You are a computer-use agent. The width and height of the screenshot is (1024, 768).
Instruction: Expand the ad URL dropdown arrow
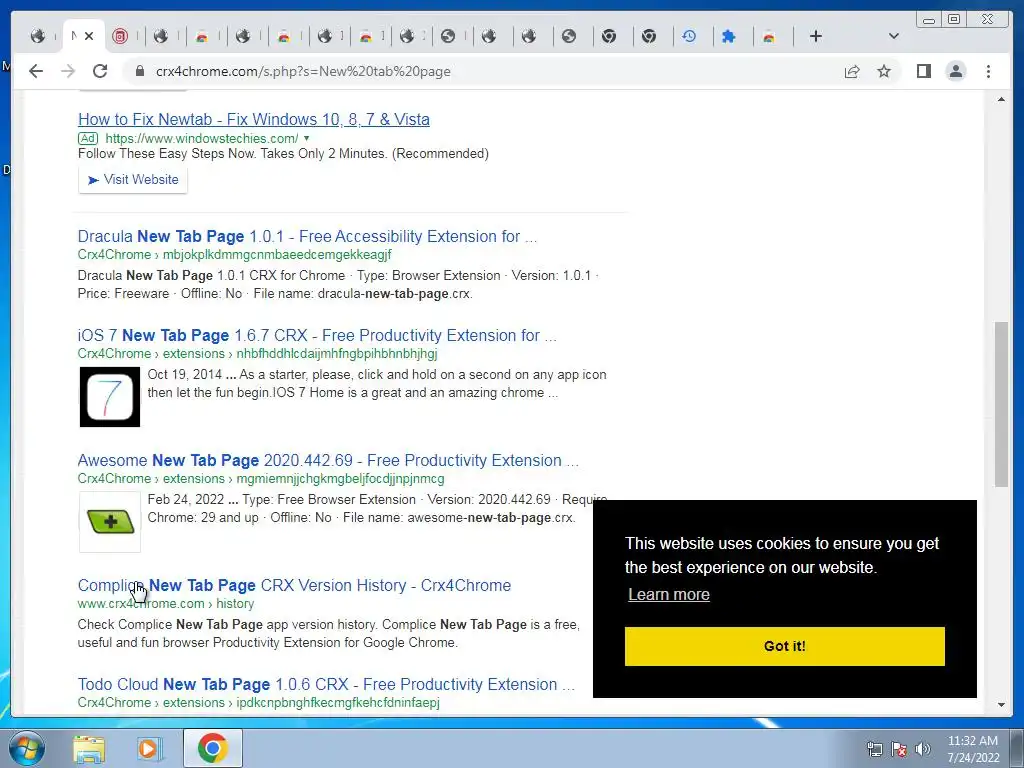point(306,138)
